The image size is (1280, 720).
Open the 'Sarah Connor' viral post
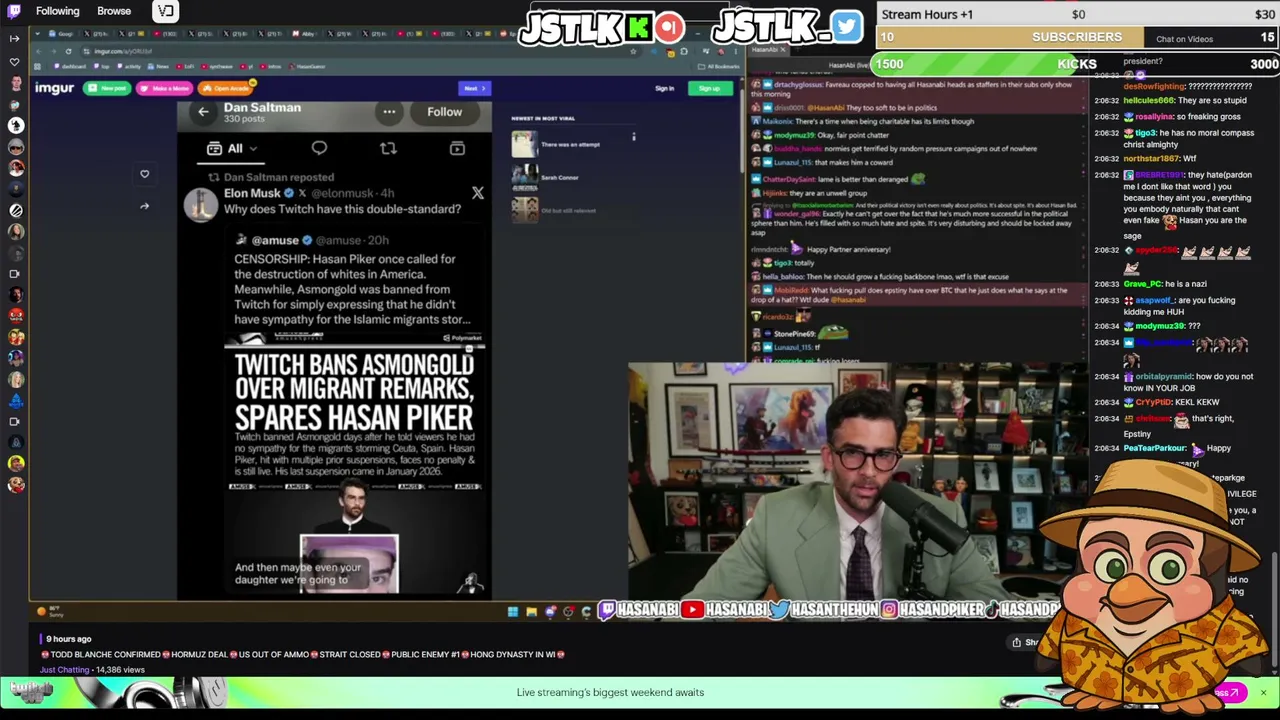click(x=559, y=178)
